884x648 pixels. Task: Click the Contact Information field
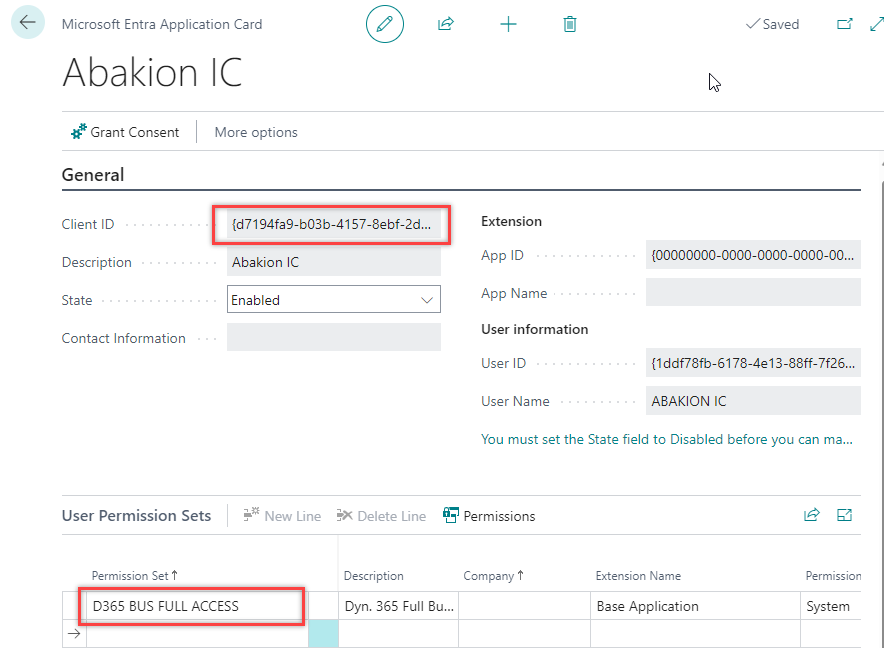pos(334,337)
